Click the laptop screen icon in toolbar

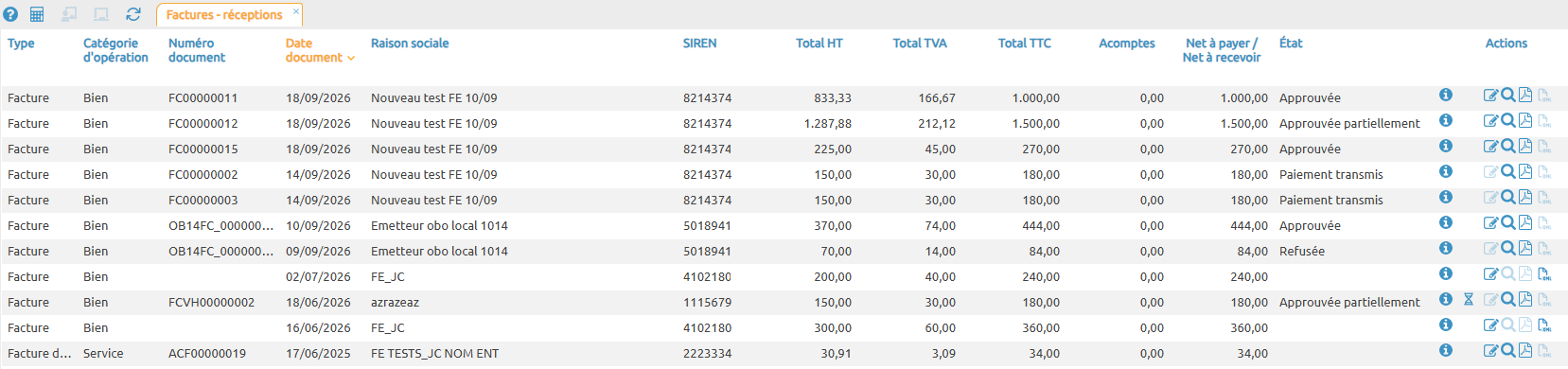point(101,14)
